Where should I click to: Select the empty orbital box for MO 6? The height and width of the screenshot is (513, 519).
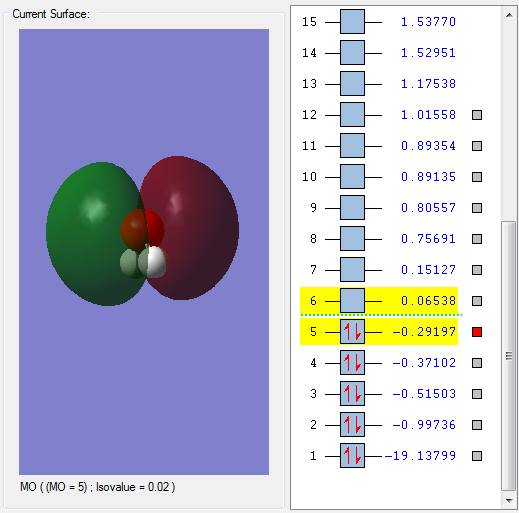(x=352, y=301)
